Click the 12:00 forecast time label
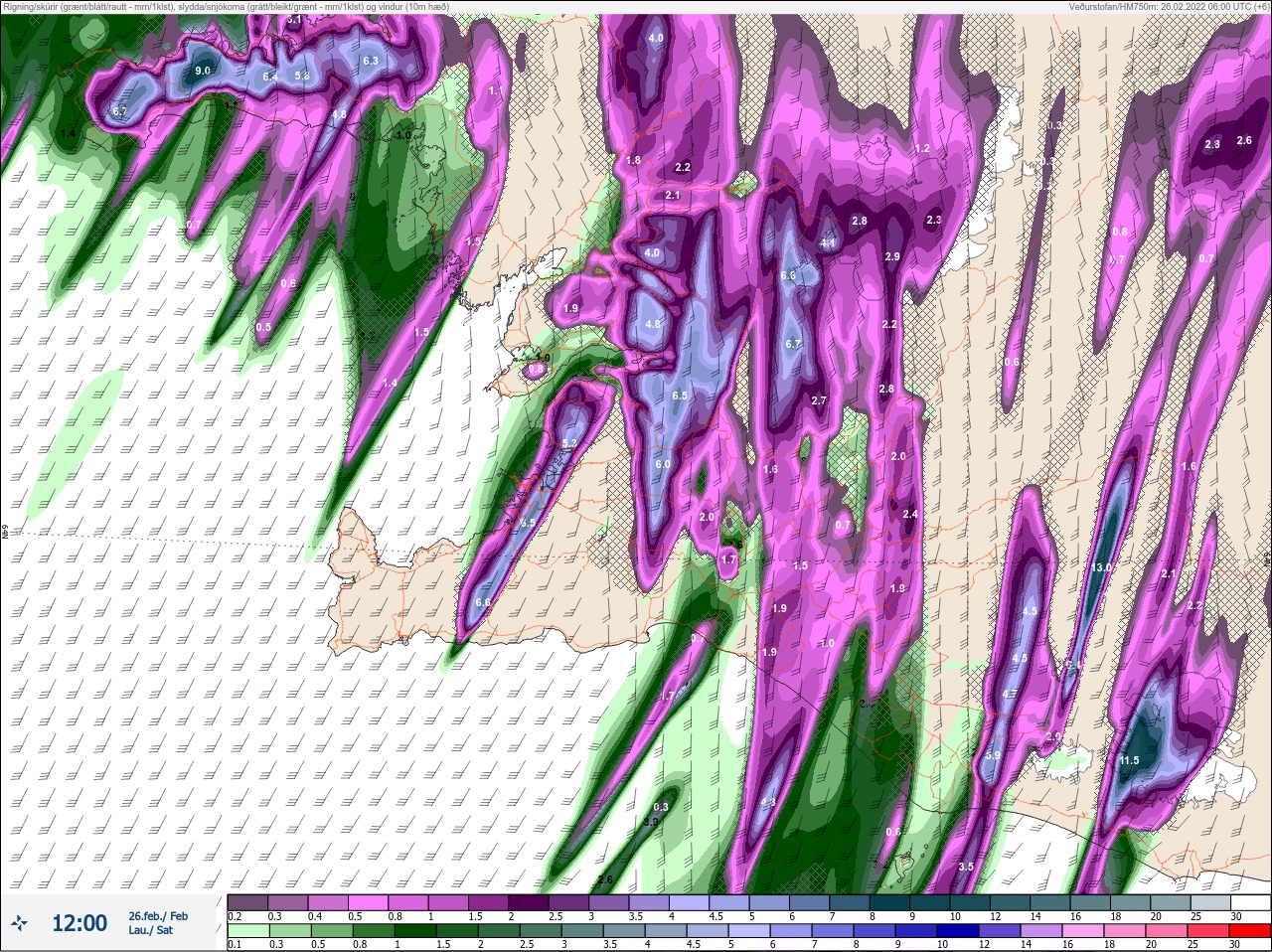This screenshot has width=1272, height=952. pyautogui.click(x=79, y=923)
